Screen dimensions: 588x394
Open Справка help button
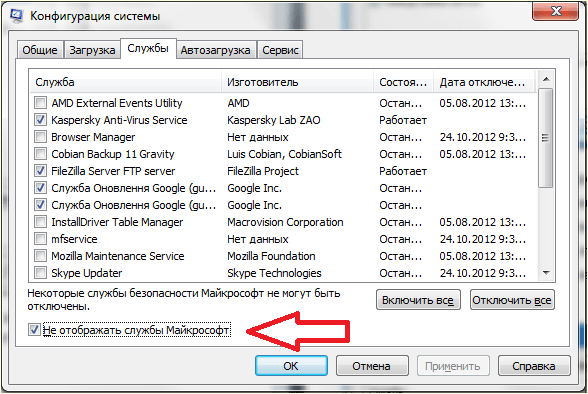(x=534, y=366)
